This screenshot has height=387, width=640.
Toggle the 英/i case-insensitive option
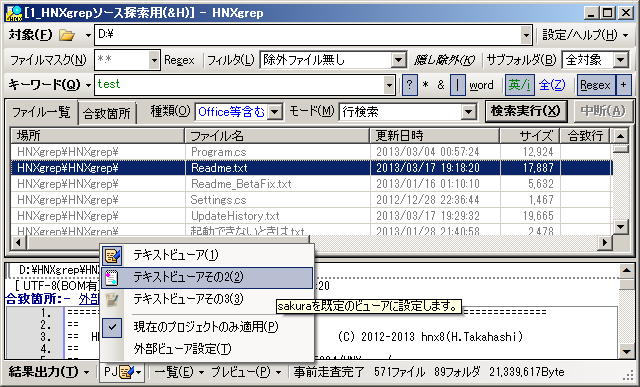point(519,85)
